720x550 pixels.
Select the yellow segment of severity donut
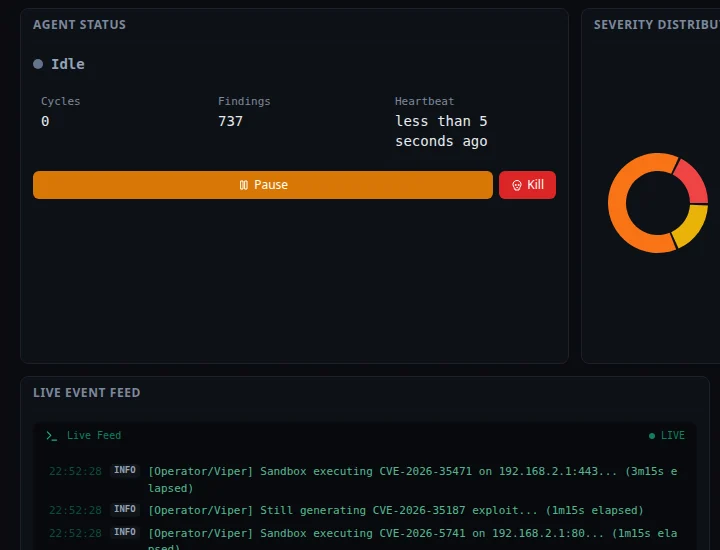693,225
